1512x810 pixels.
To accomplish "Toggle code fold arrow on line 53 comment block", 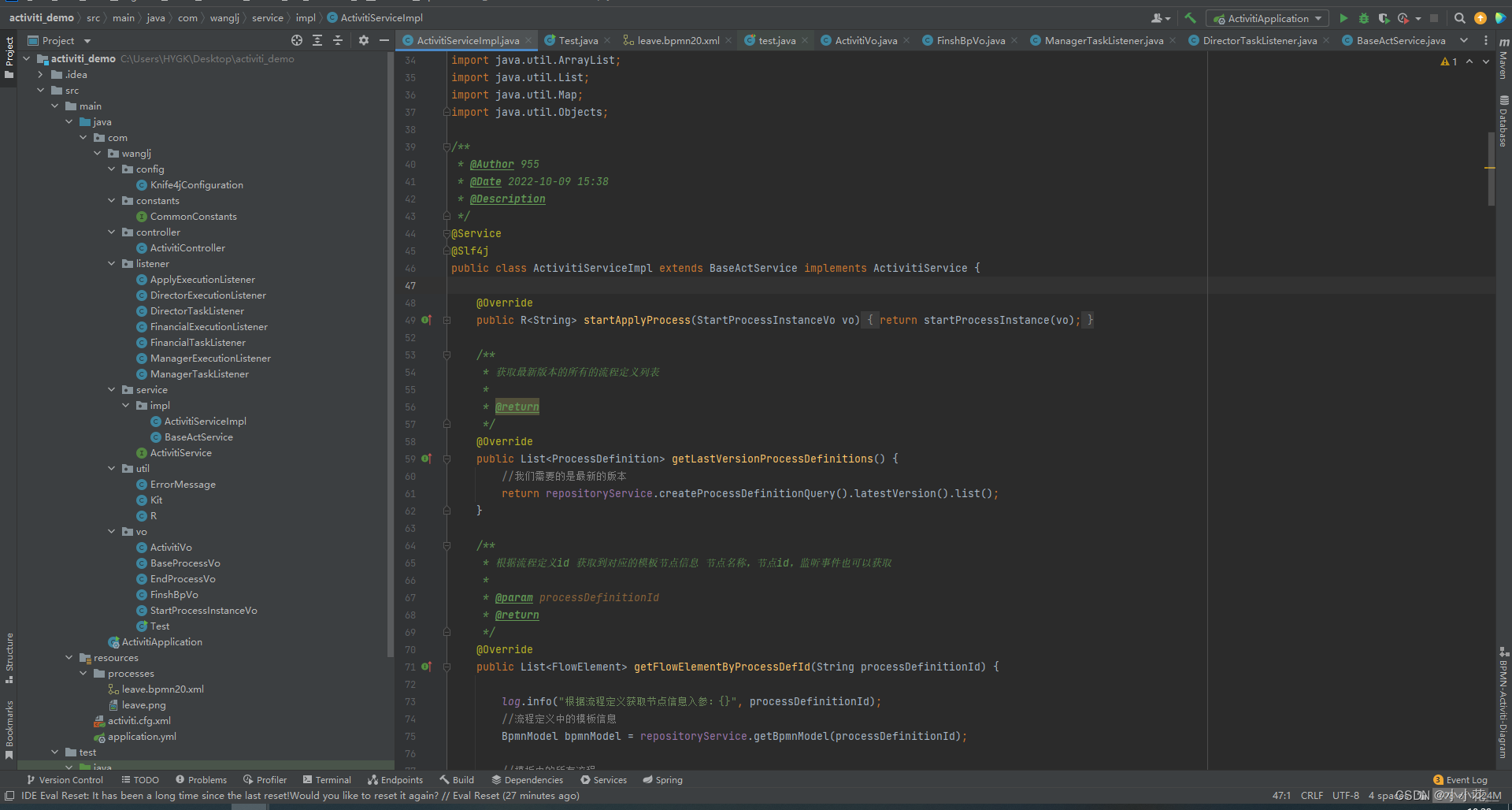I will (447, 355).
